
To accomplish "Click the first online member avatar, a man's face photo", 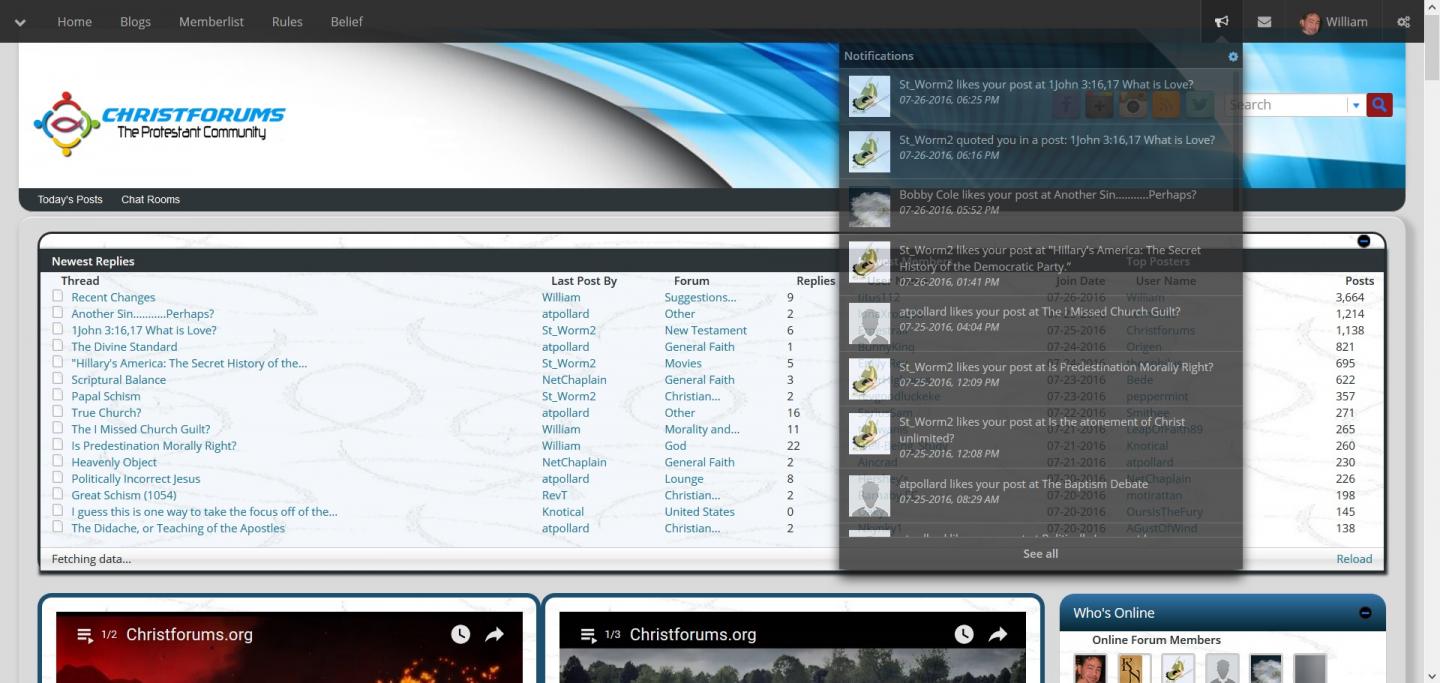I will 1090,668.
